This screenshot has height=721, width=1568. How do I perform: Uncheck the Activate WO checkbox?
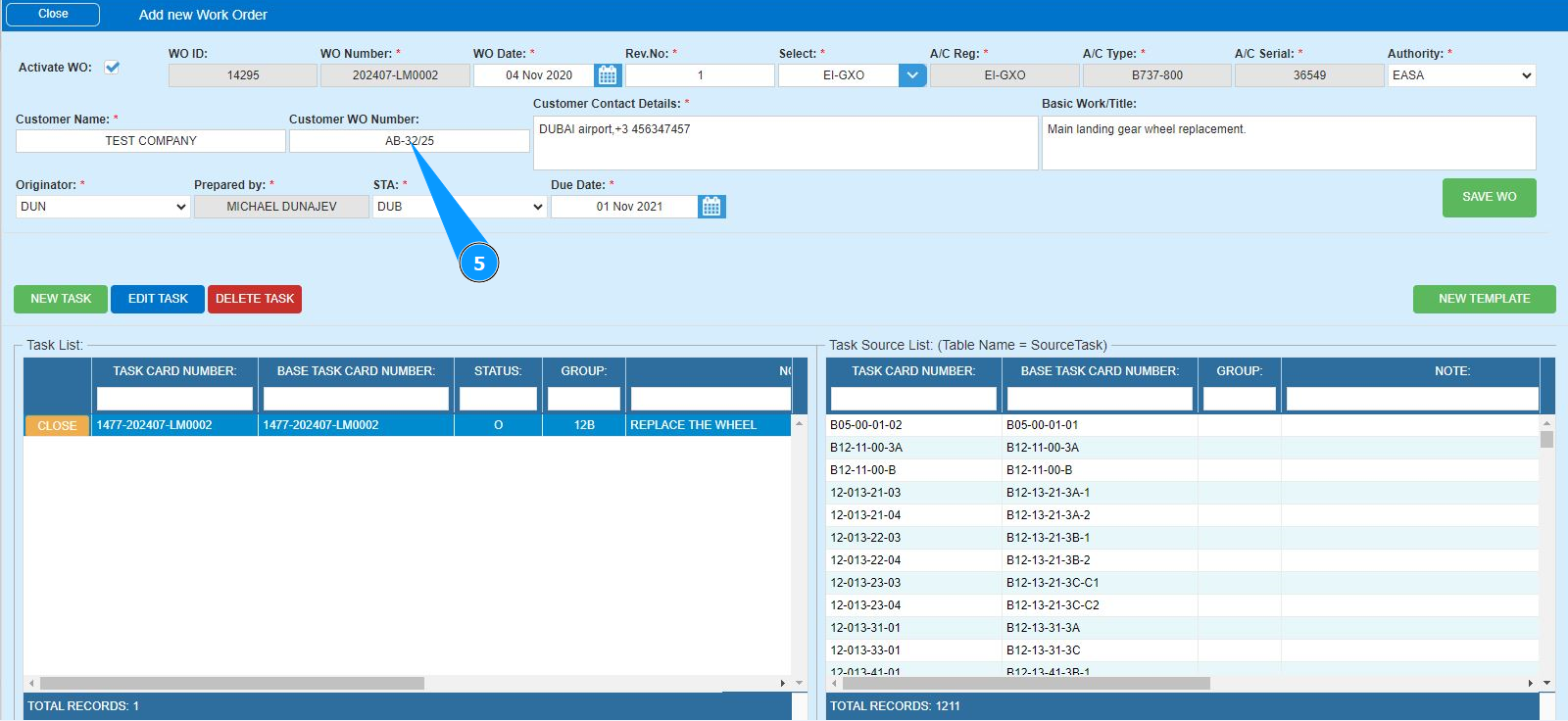pyautogui.click(x=112, y=68)
